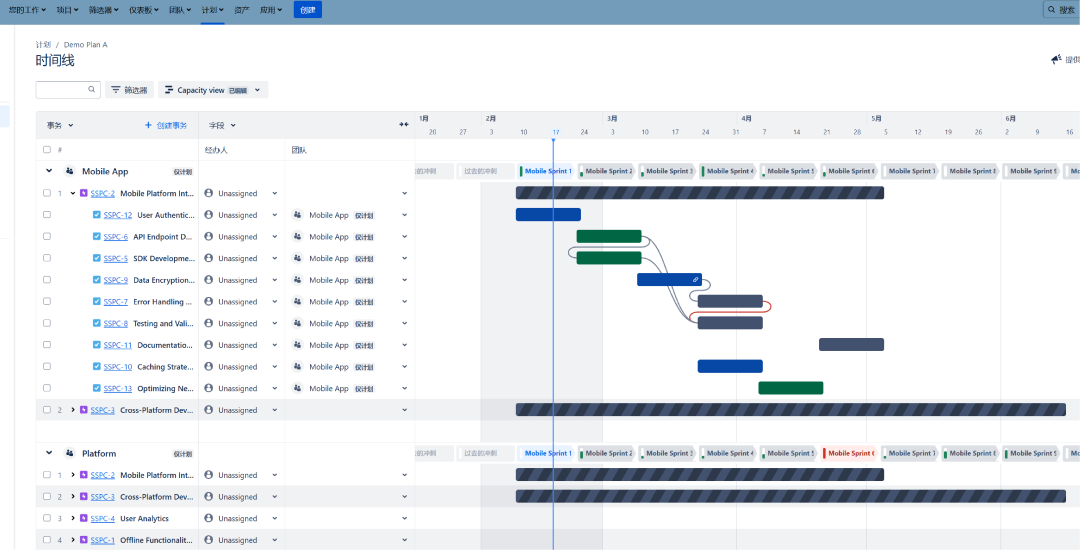Click the team icon in the SSPC-11 row
Screen dimensions: 1080x550
298,345
